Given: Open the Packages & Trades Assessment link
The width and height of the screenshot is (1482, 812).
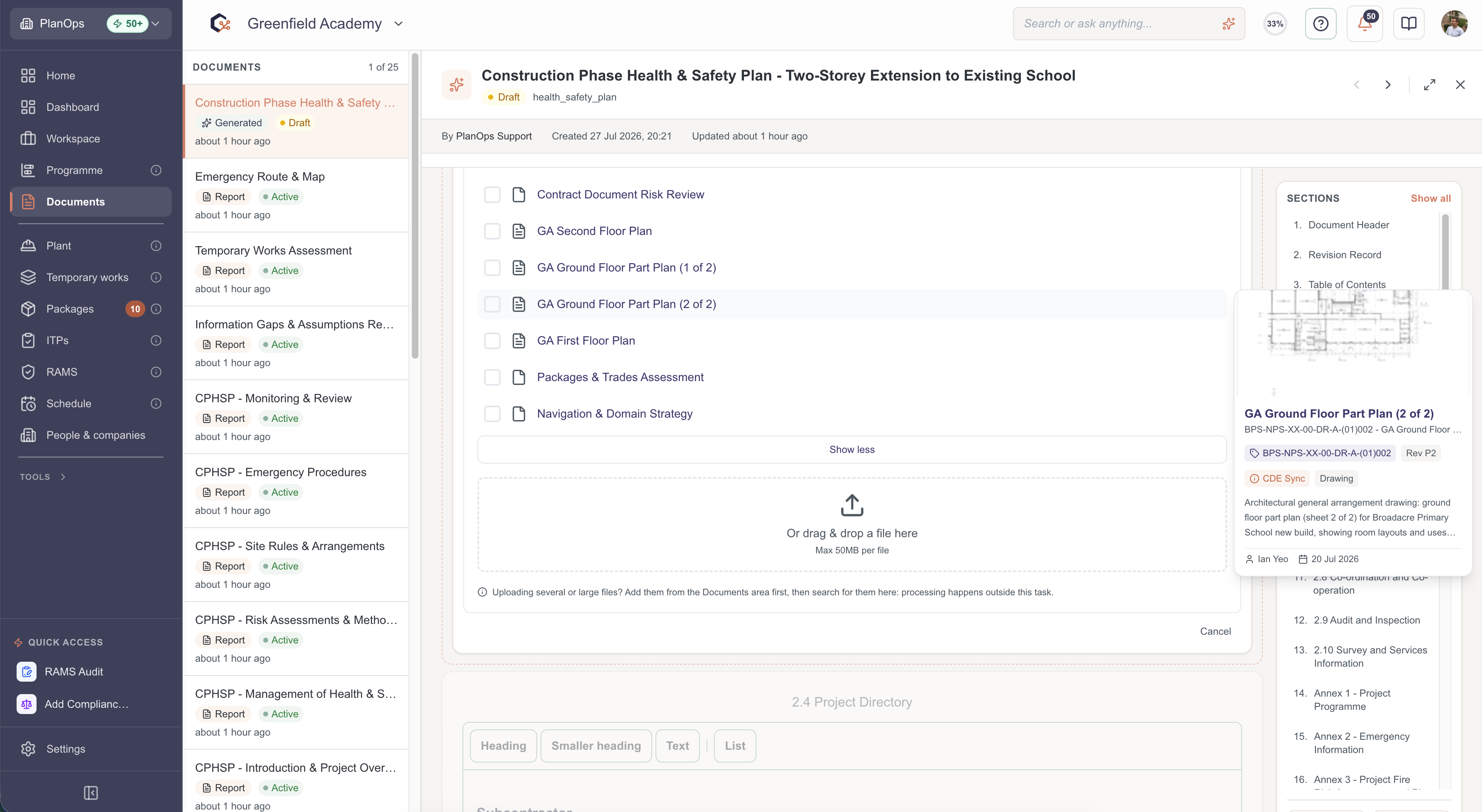Looking at the screenshot, I should [x=620, y=377].
